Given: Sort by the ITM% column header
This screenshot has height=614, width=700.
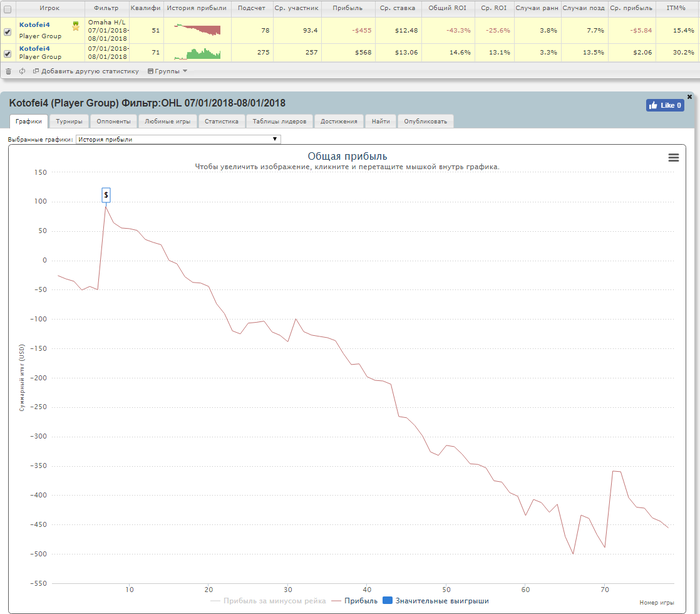Looking at the screenshot, I should [x=676, y=8].
